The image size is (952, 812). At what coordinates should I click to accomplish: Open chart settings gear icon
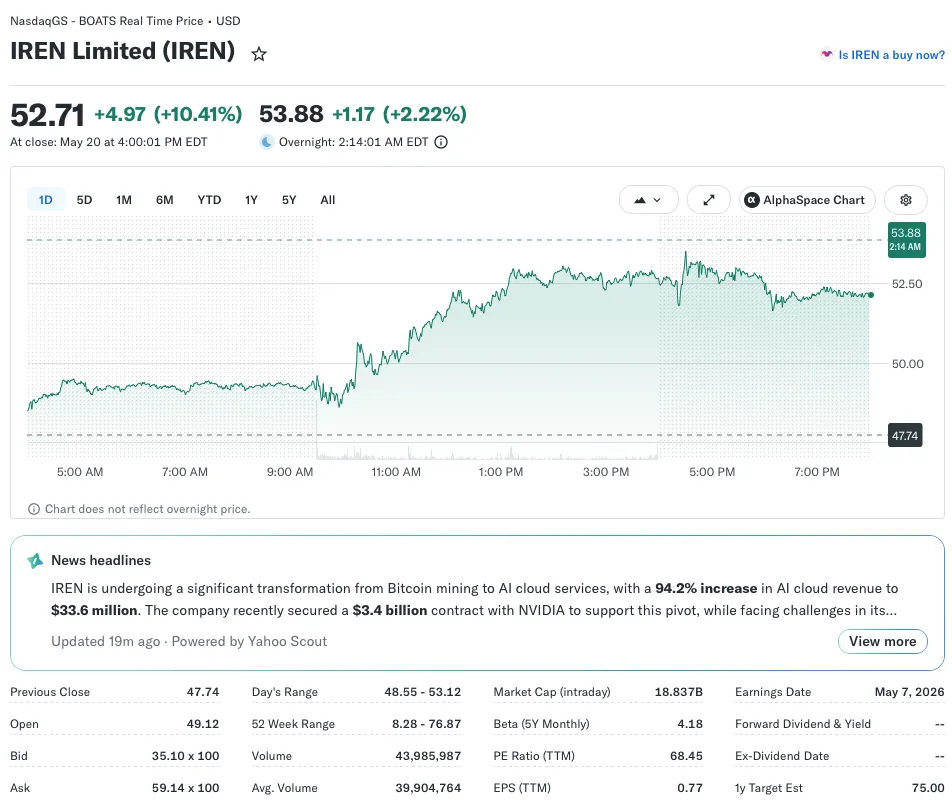tap(906, 200)
